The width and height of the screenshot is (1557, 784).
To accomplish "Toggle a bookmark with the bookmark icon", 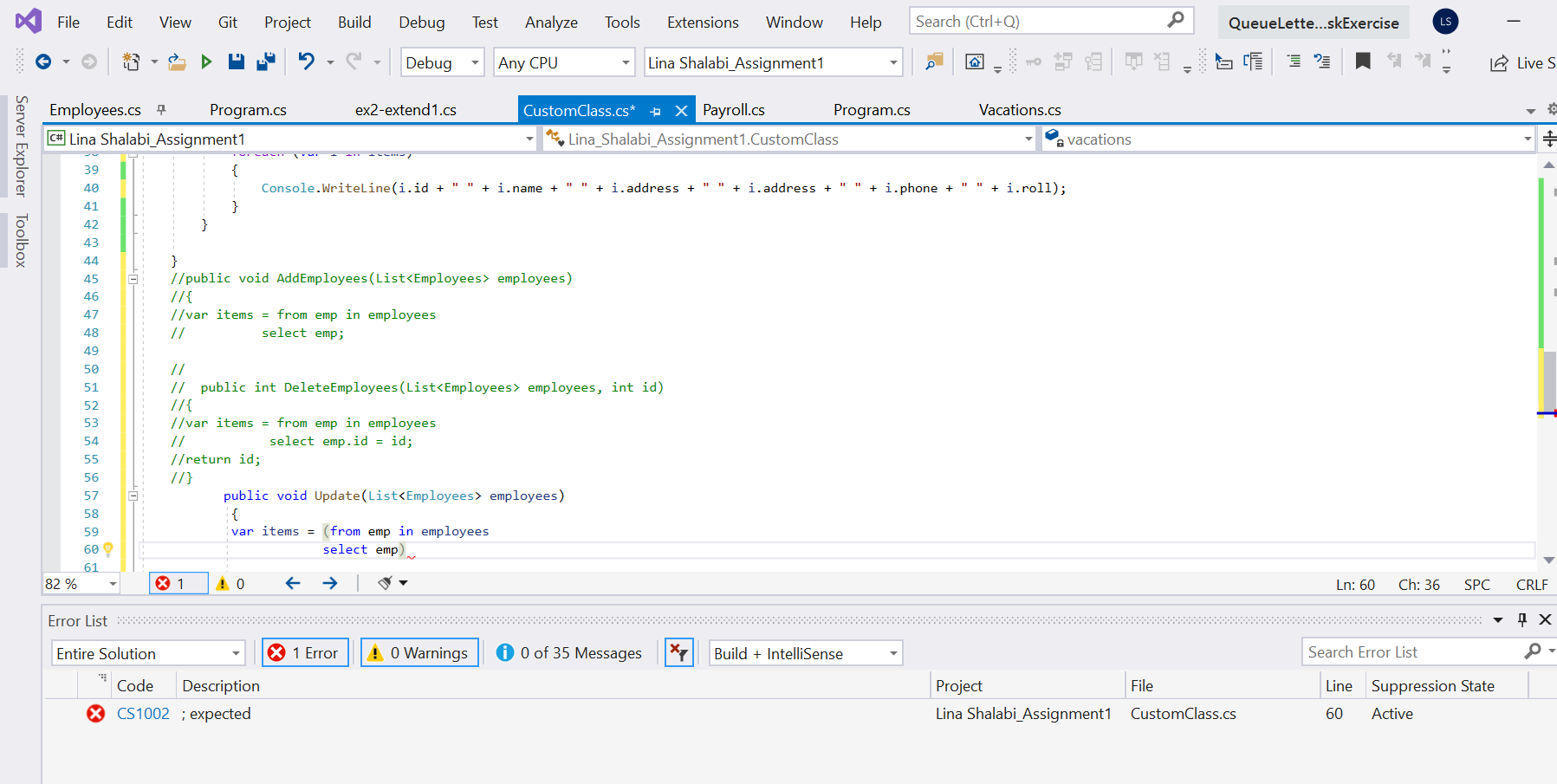I will pos(1363,61).
